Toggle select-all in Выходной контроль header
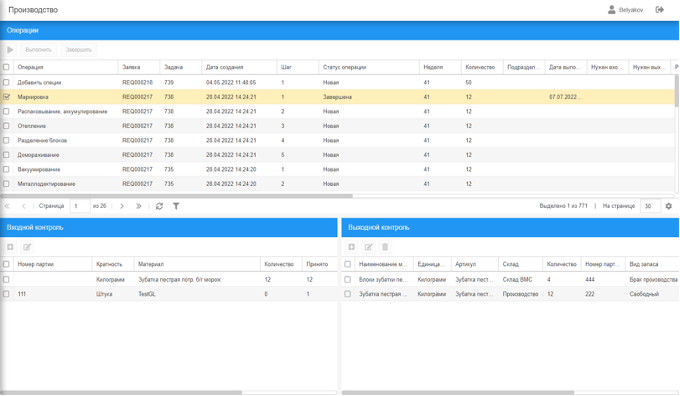 click(347, 264)
